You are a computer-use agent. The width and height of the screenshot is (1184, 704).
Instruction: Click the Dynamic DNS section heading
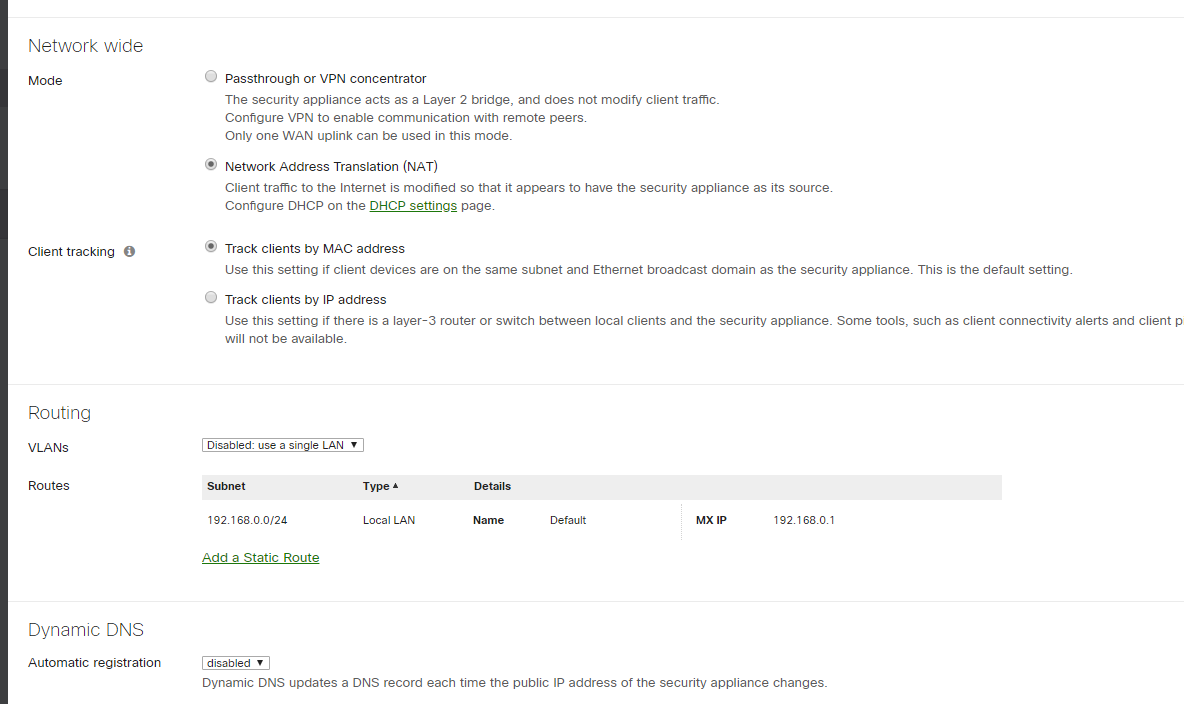point(85,629)
